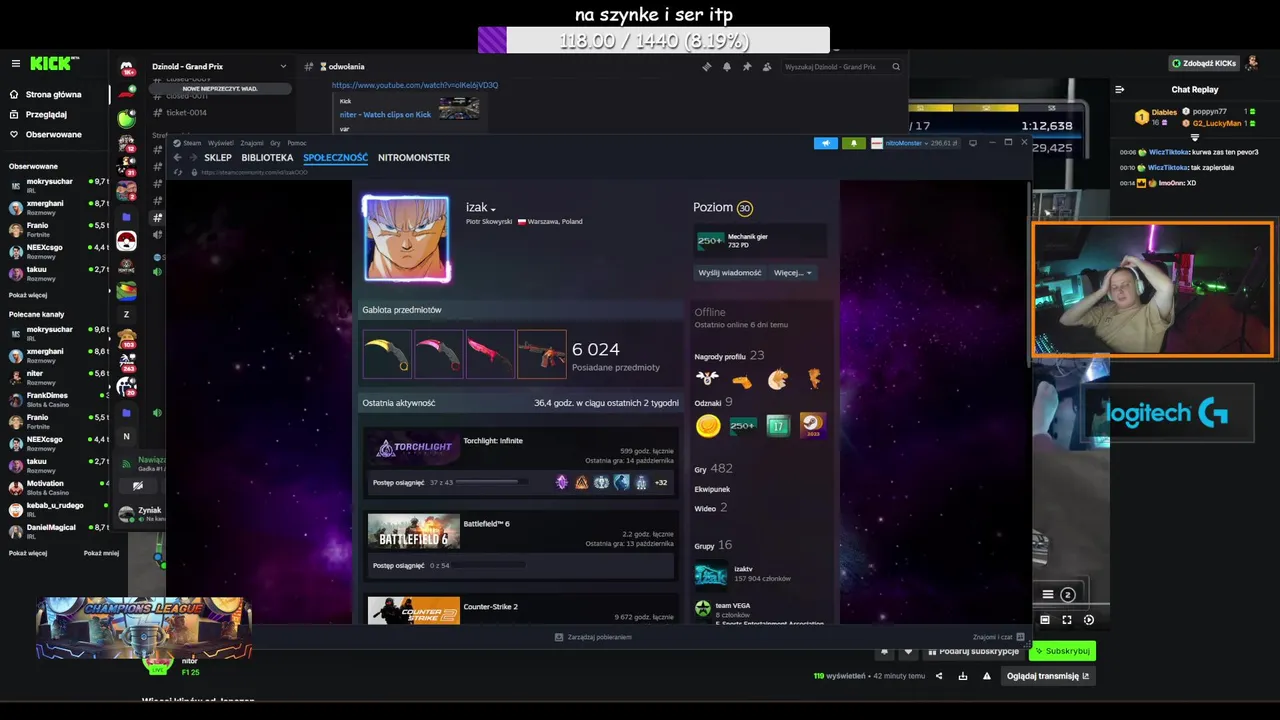The width and height of the screenshot is (1280, 720).
Task: Open Battlefield 6 recent game
Action: click(x=486, y=524)
